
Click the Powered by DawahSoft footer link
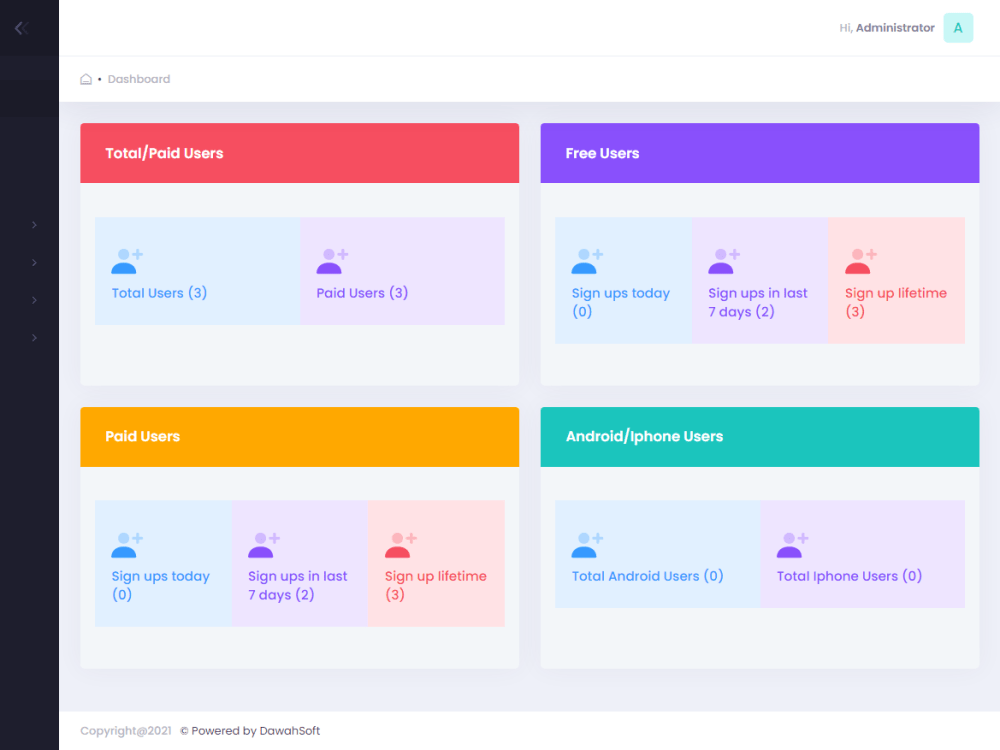250,731
